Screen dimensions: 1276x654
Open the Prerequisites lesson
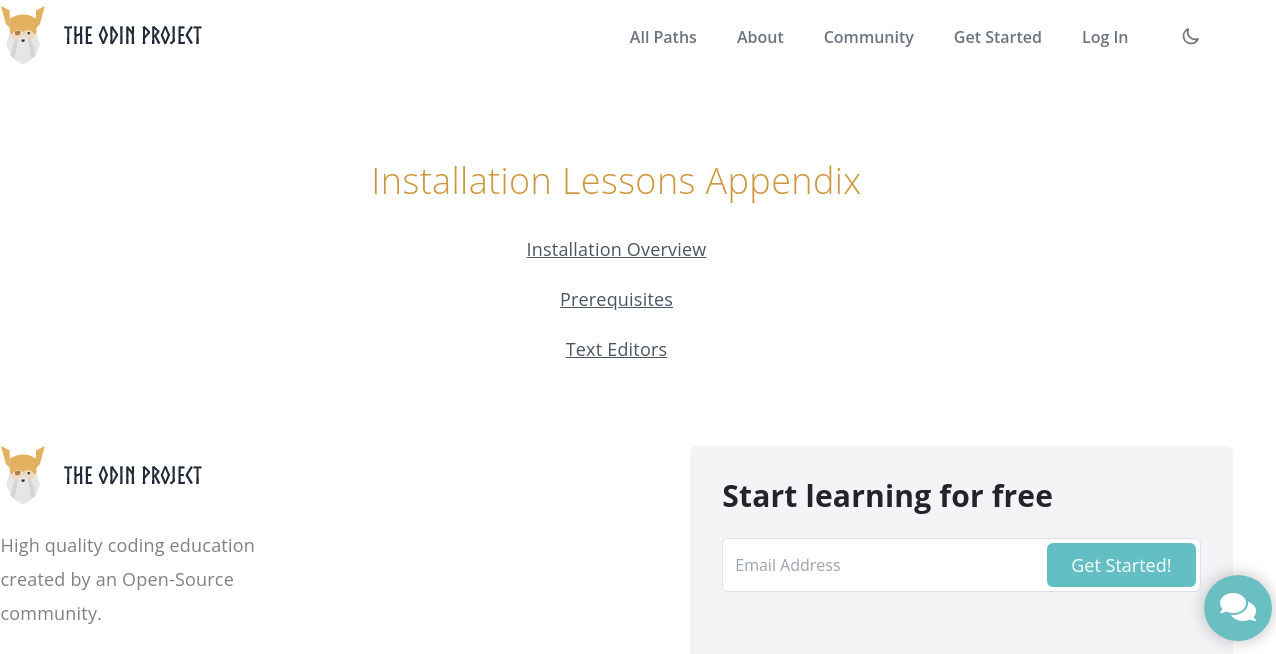[x=616, y=299]
